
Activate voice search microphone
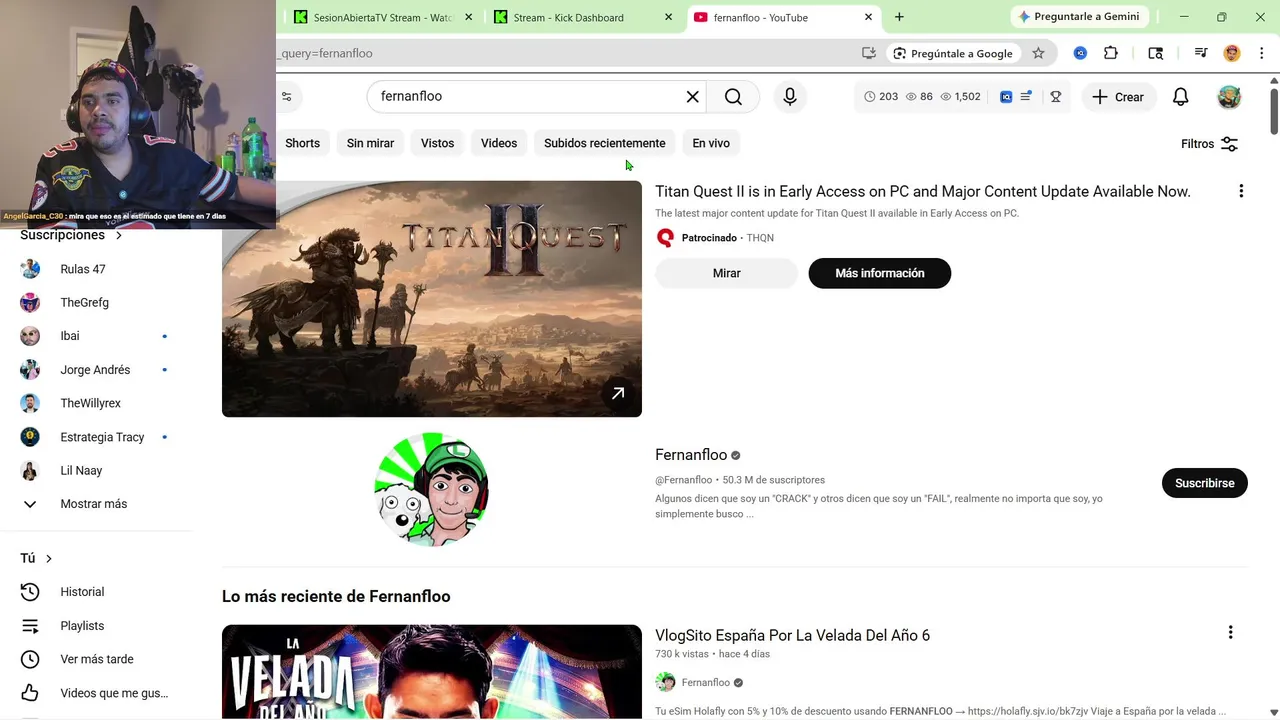click(x=790, y=97)
